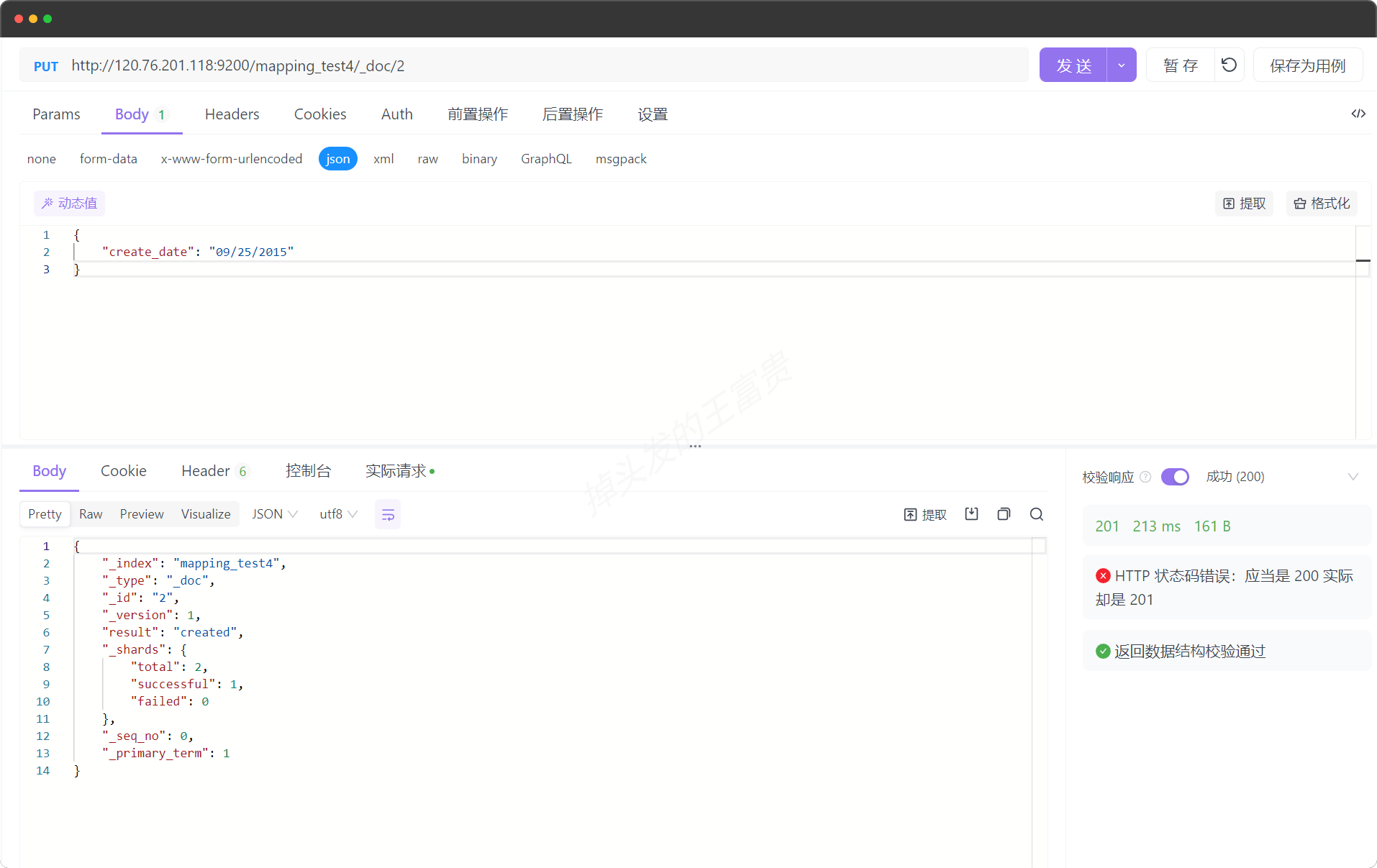Select the binary body type
The height and width of the screenshot is (868, 1377).
(480, 159)
